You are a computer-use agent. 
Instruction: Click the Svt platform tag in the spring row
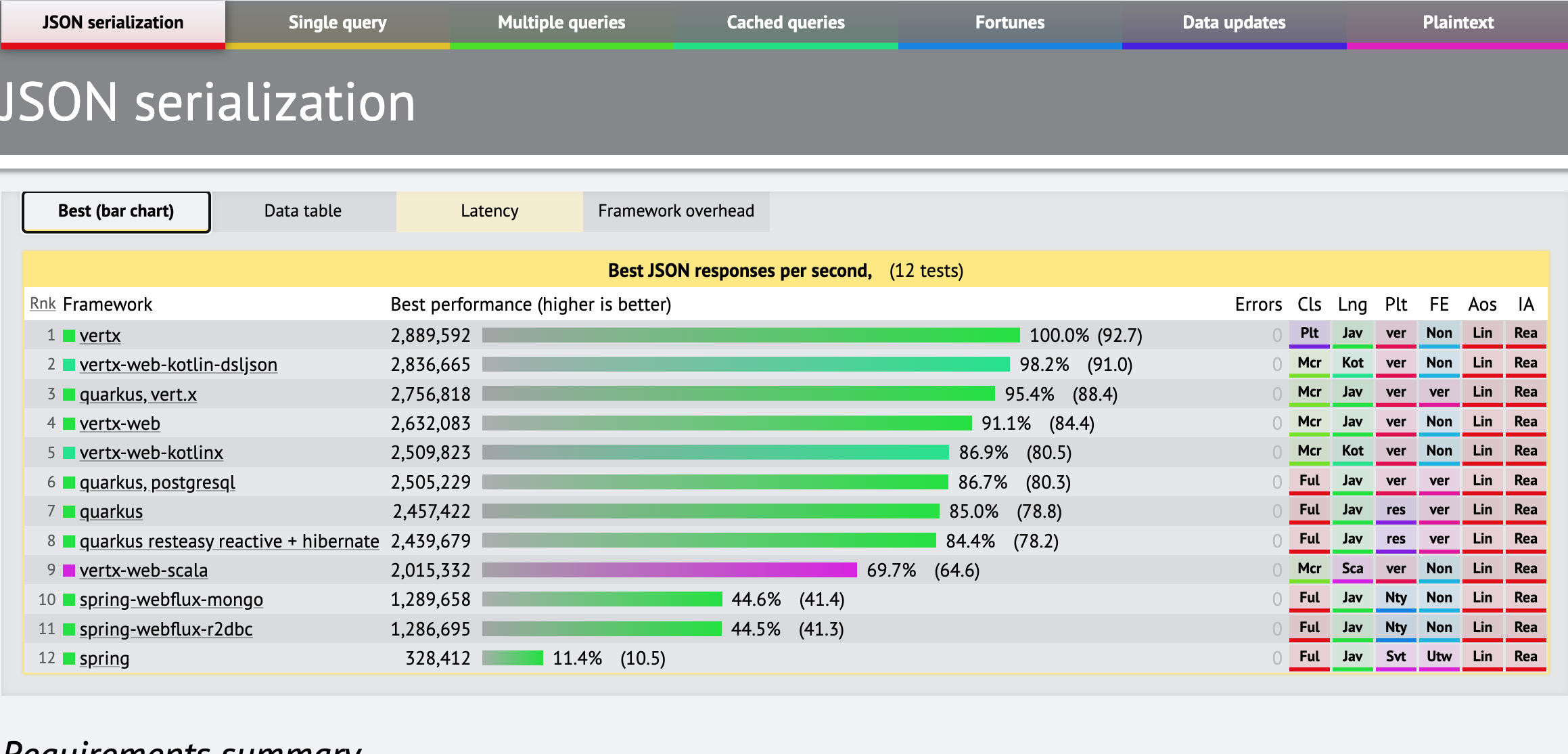pyautogui.click(x=1396, y=657)
